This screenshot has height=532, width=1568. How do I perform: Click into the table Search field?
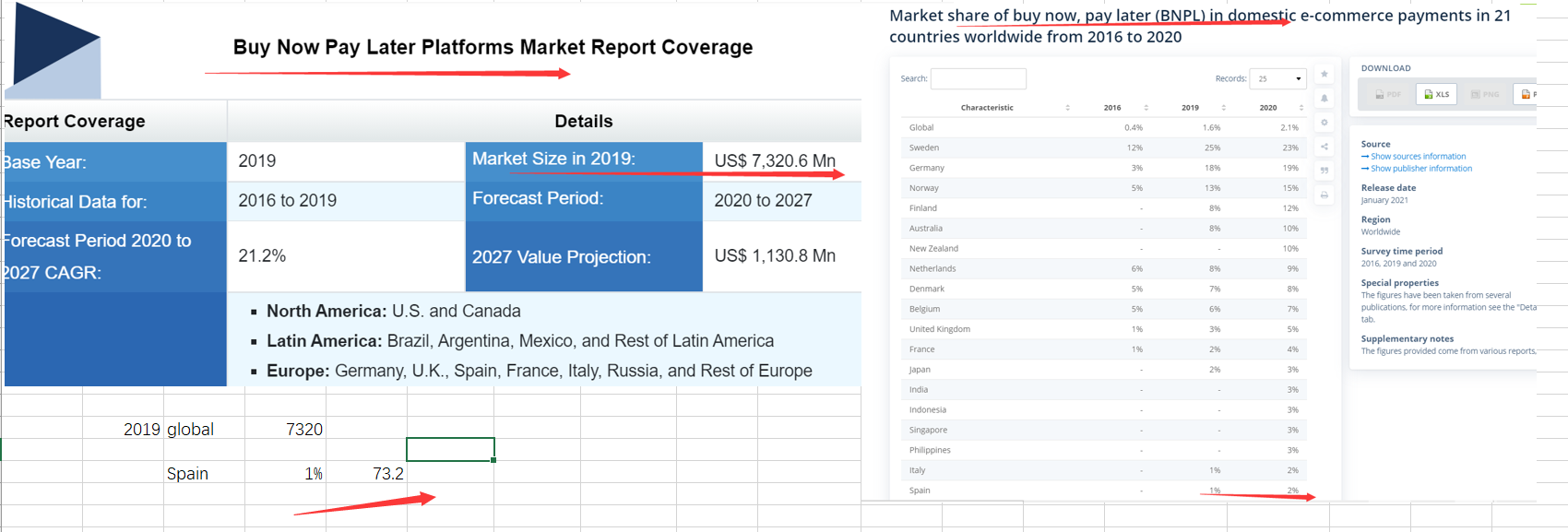tap(979, 78)
